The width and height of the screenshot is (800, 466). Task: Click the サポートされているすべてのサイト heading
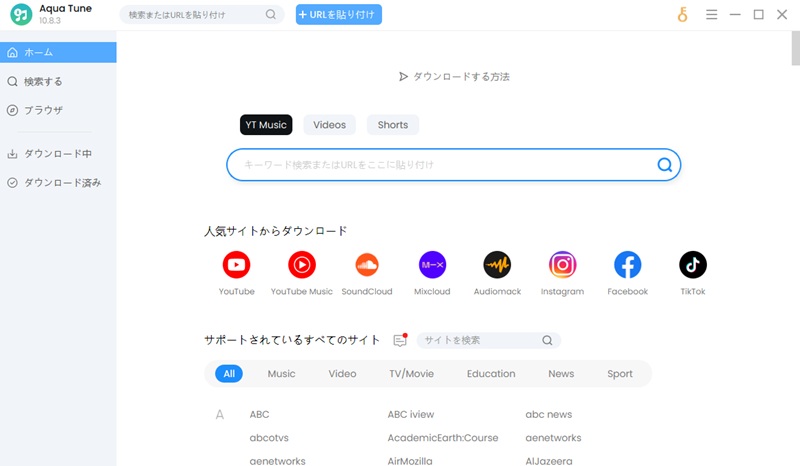click(x=292, y=340)
